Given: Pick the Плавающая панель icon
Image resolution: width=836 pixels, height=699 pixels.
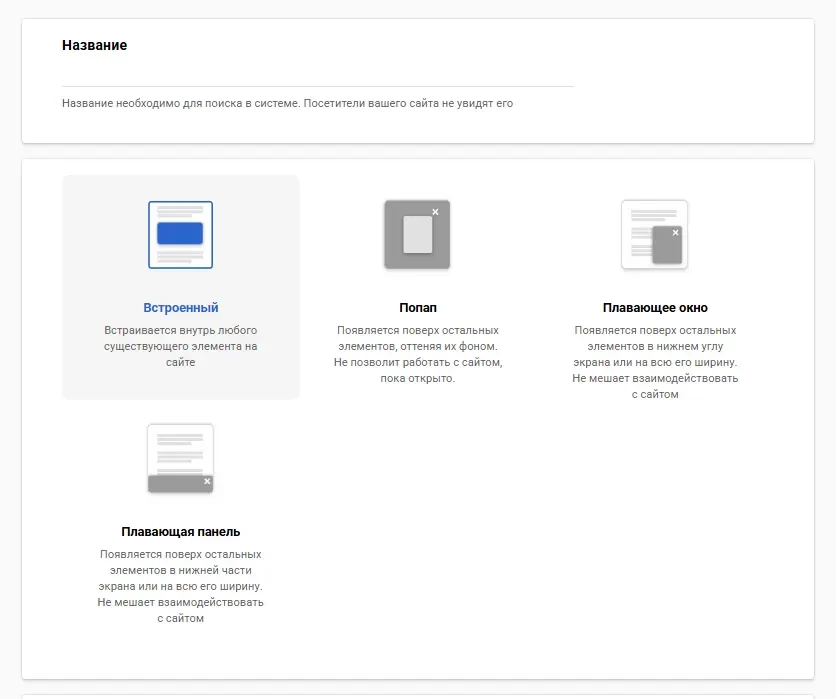Looking at the screenshot, I should (x=180, y=459).
